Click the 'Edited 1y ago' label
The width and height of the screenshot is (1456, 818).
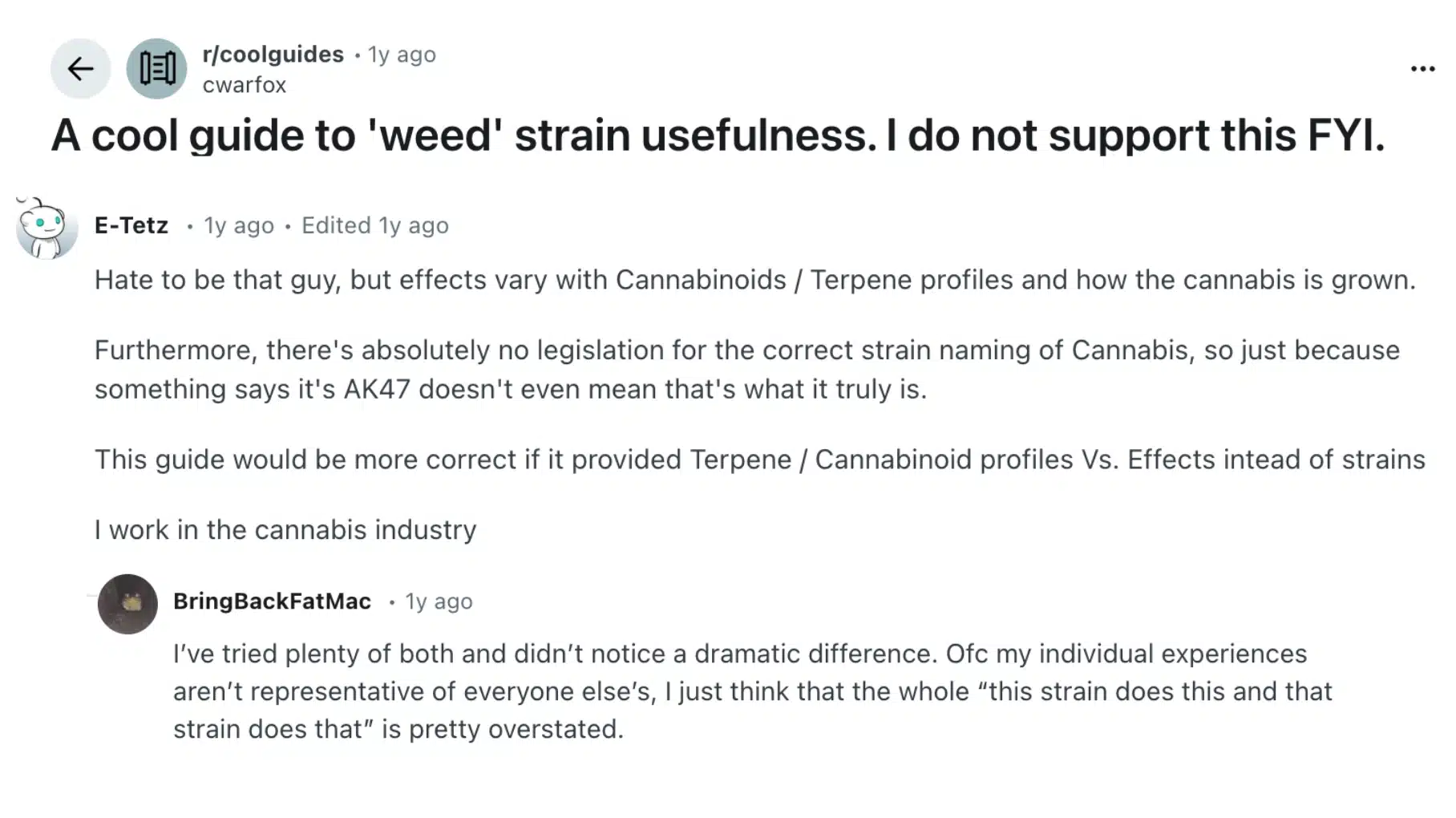coord(375,225)
